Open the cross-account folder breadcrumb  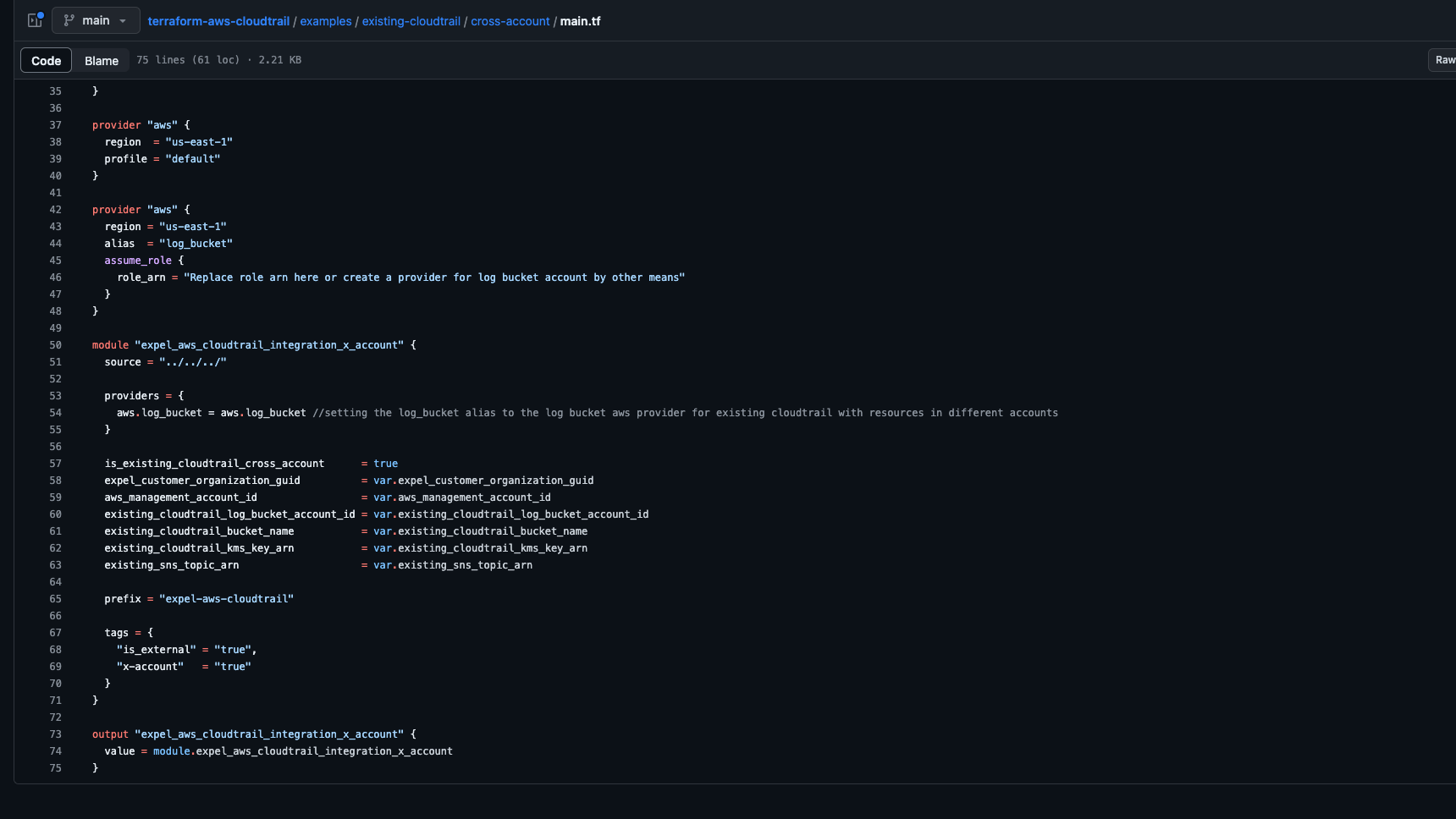(510, 21)
